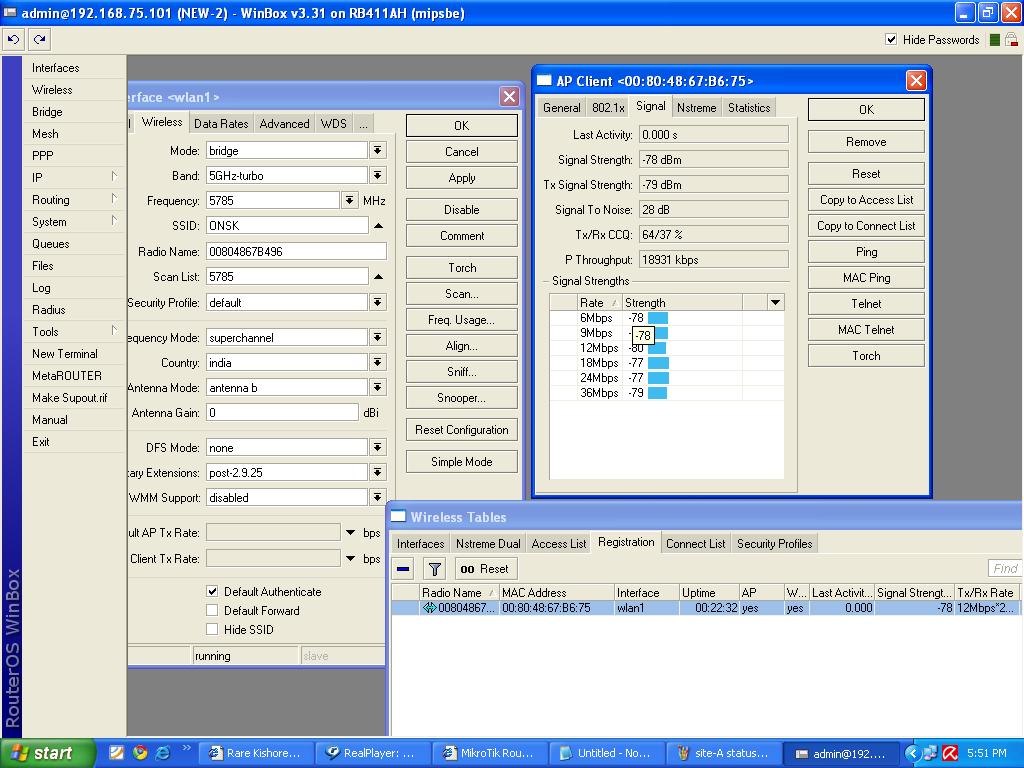The image size is (1024, 768).
Task: Click the minus icon to remove registration entry
Action: tap(405, 568)
